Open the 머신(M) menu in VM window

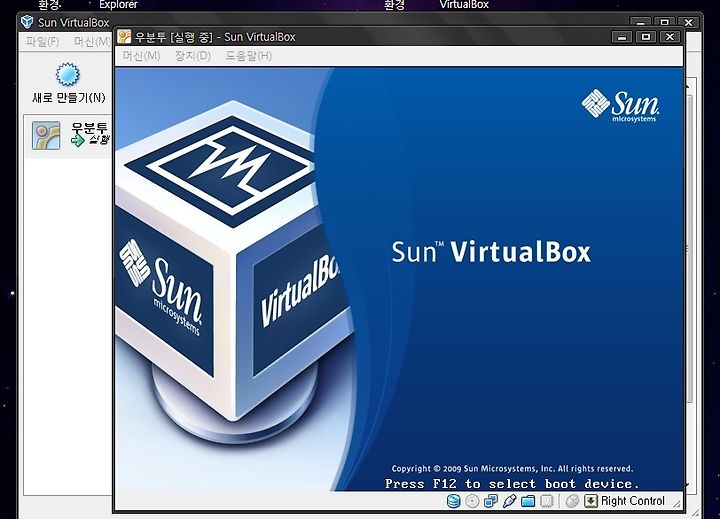tap(141, 56)
